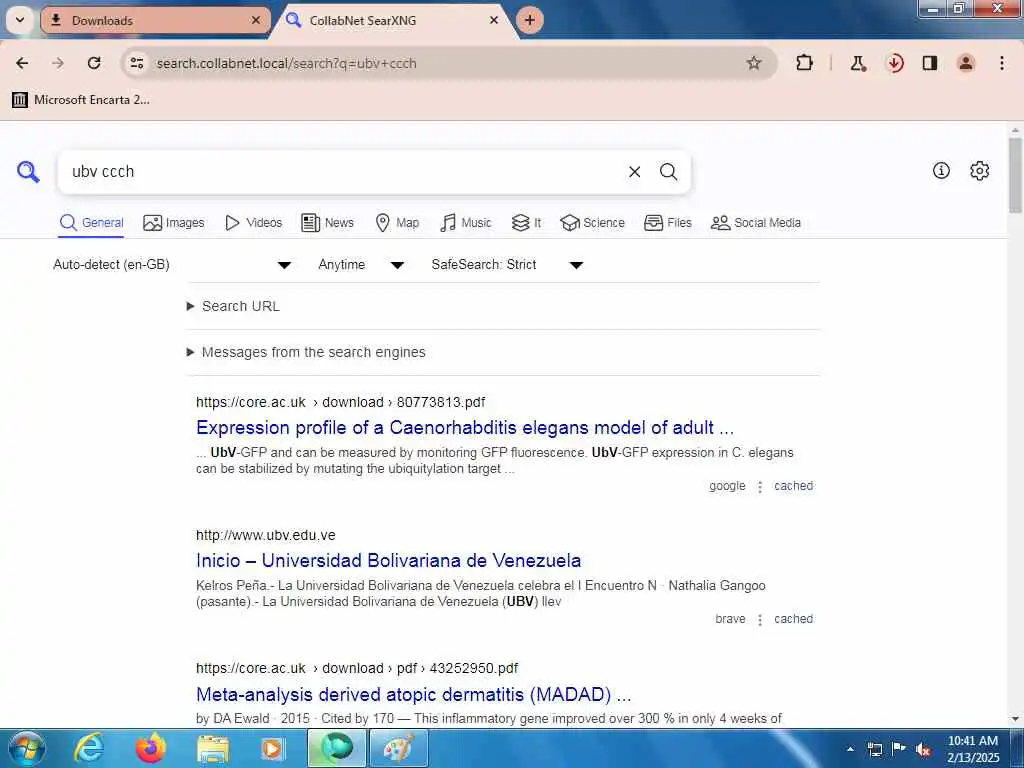Open the SafeSearch Strict dropdown
1024x768 pixels.
pos(507,264)
